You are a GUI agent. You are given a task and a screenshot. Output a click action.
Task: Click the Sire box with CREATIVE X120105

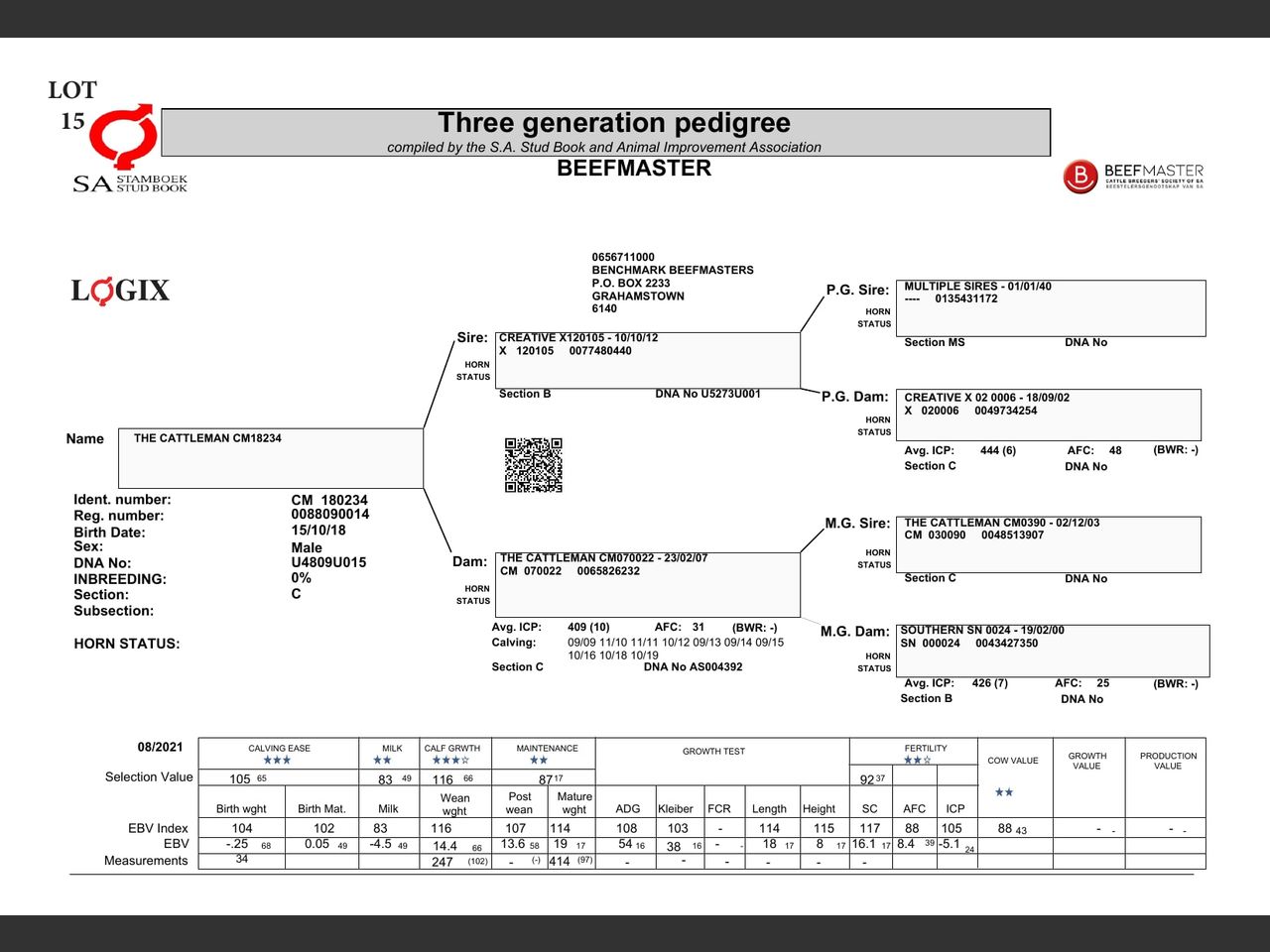coord(647,360)
